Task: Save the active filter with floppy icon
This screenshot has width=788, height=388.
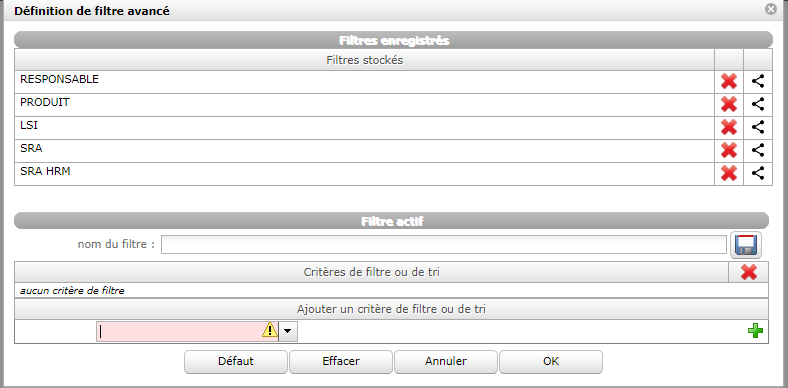Action: (746, 245)
